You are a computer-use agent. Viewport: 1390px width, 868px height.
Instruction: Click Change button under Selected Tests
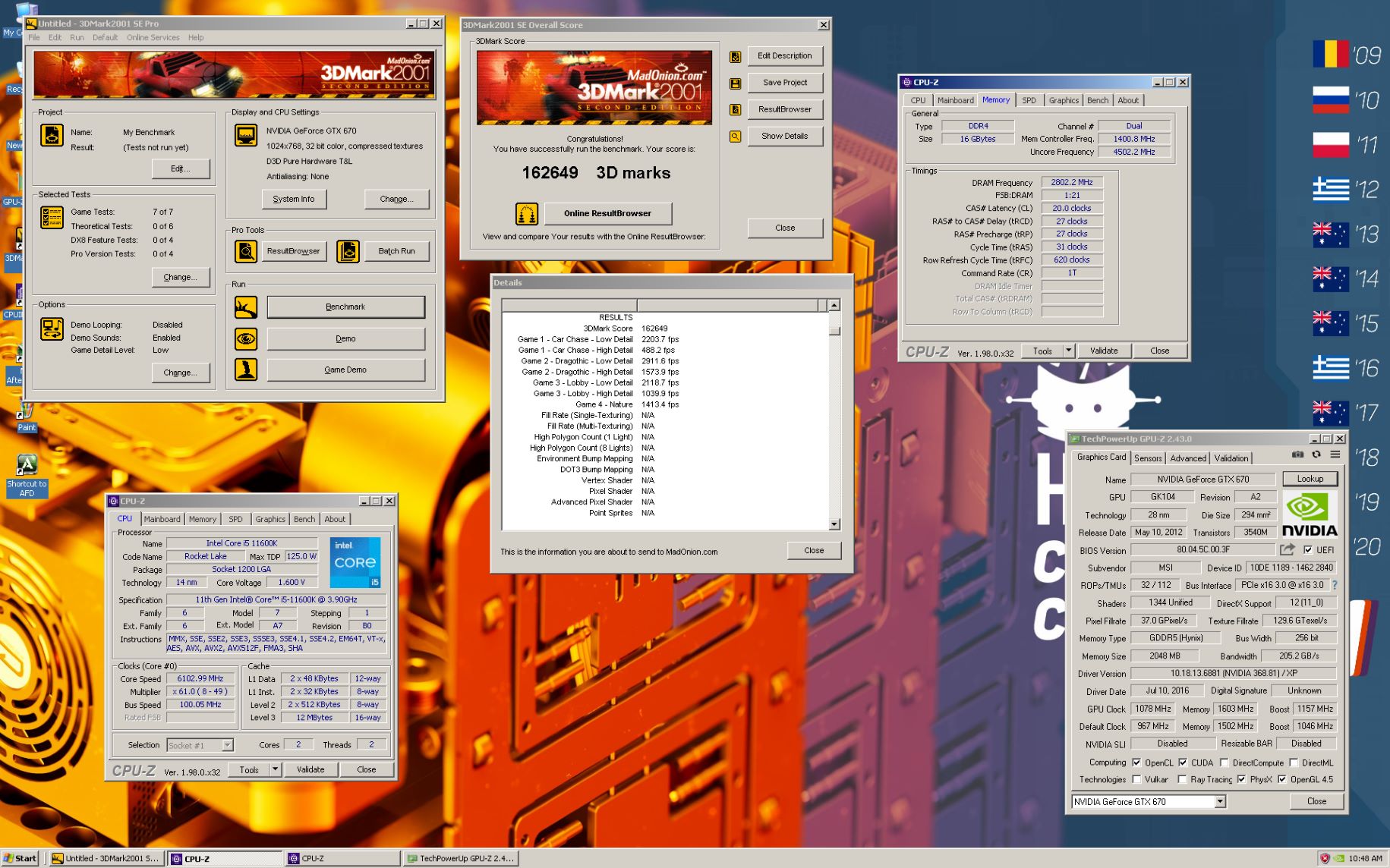coord(180,277)
